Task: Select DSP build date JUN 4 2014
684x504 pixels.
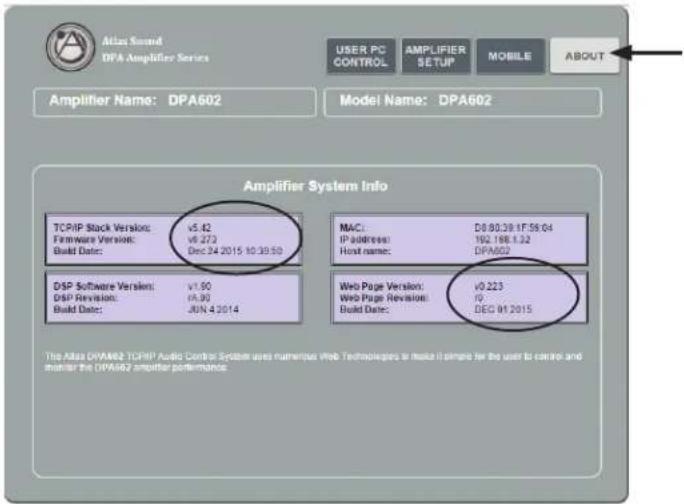Action: click(x=213, y=309)
